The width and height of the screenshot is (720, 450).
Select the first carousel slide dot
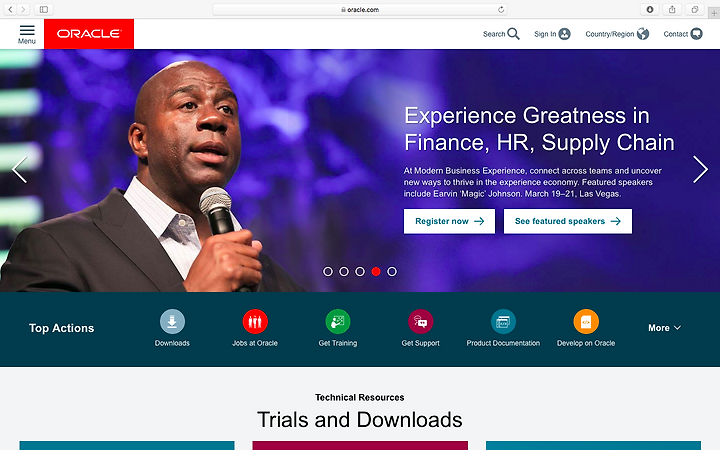[x=328, y=271]
